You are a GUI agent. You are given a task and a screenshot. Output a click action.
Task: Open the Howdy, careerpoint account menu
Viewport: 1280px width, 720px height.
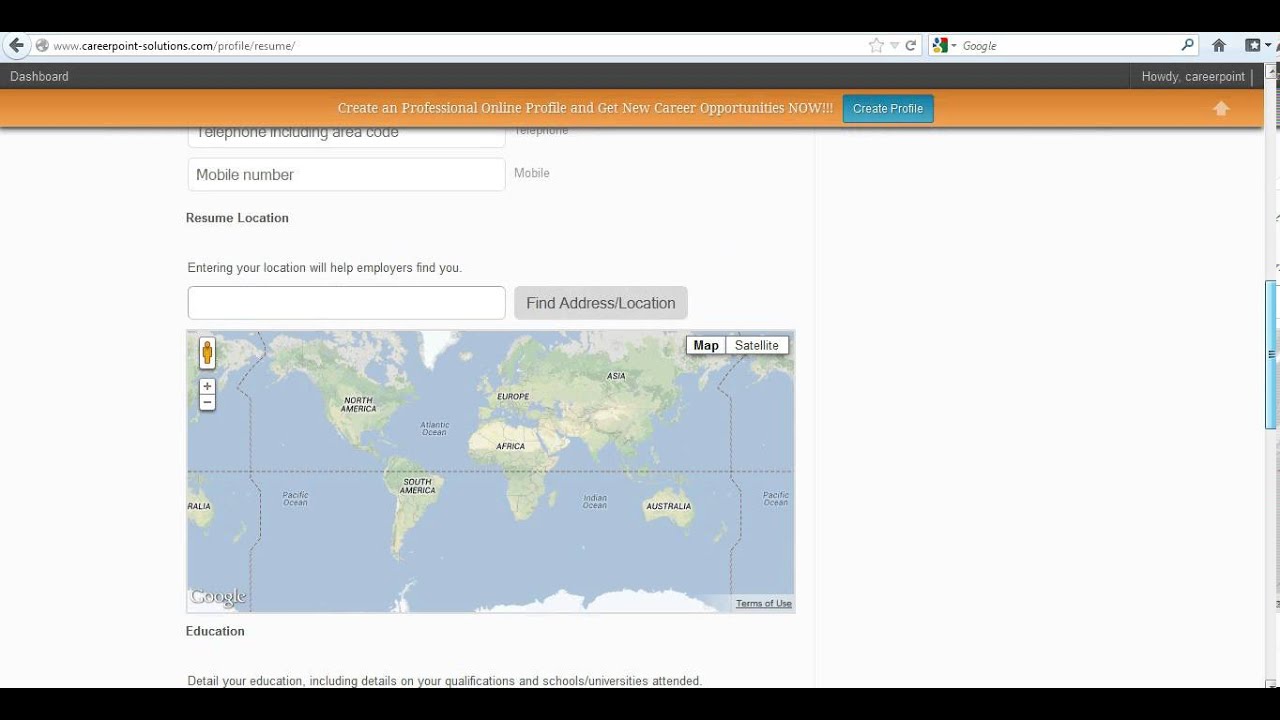coord(1193,76)
